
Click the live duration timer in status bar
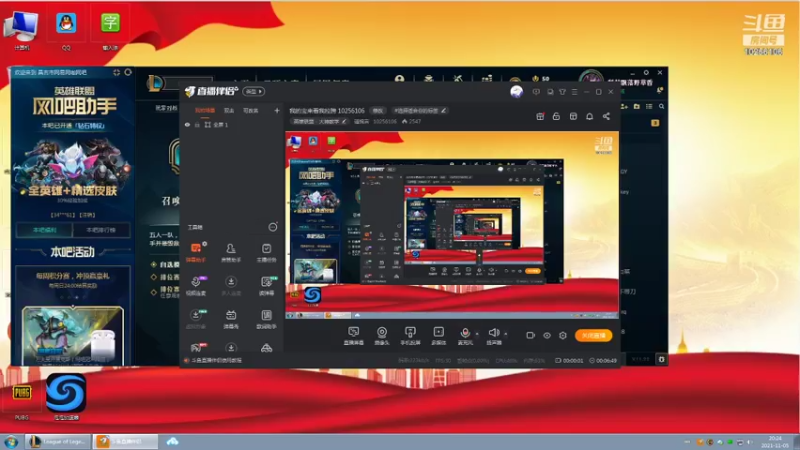point(603,360)
